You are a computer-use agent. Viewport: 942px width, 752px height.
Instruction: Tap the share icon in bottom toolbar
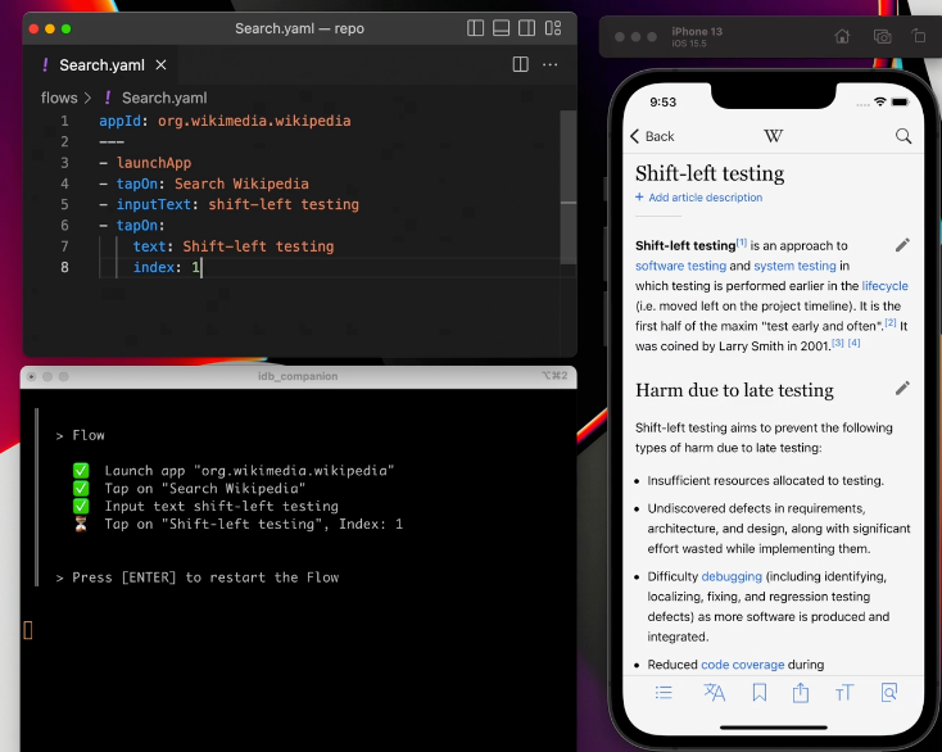click(800, 693)
